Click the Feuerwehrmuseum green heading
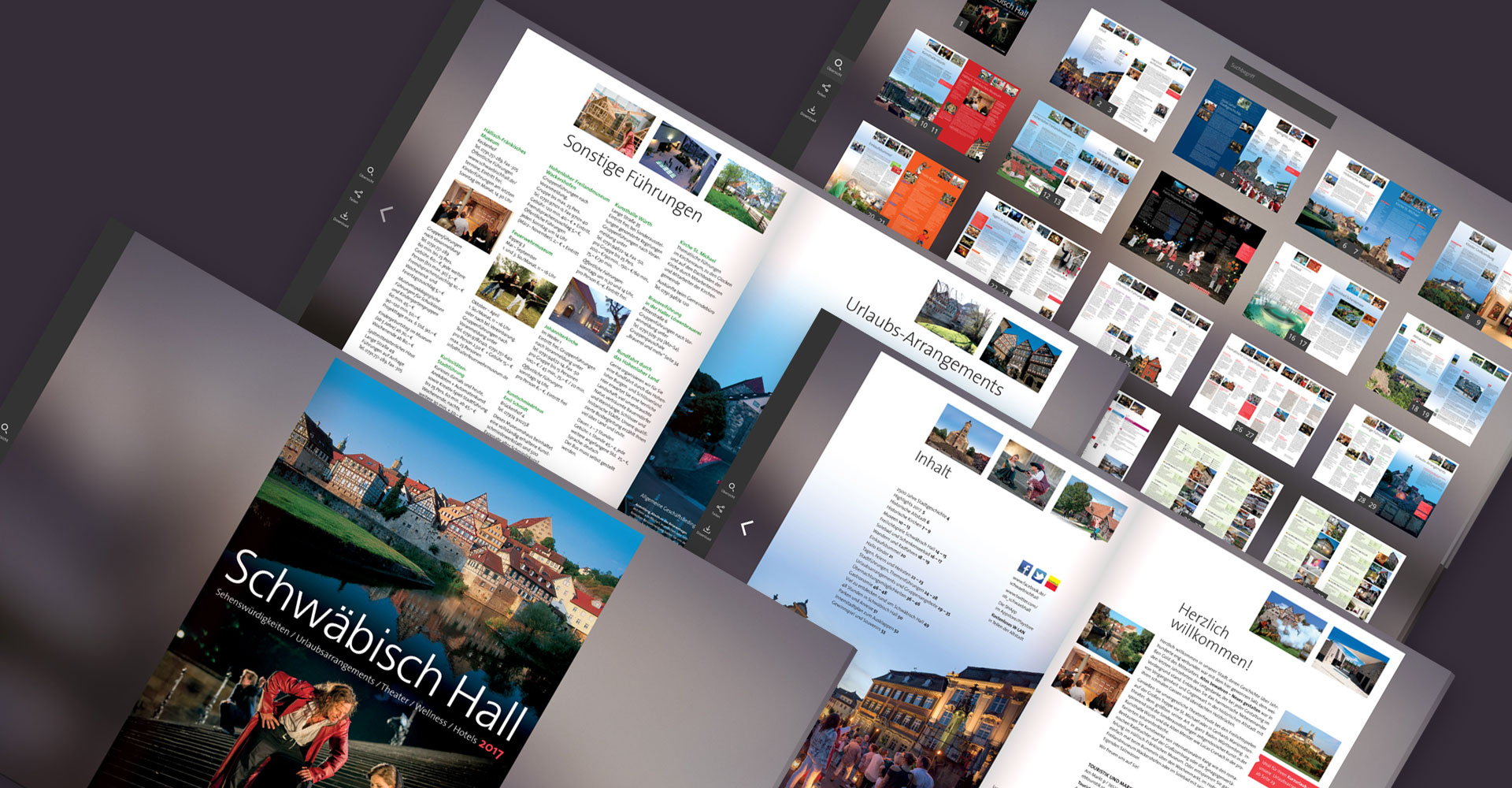Viewport: 1512px width, 788px height. coord(532,244)
